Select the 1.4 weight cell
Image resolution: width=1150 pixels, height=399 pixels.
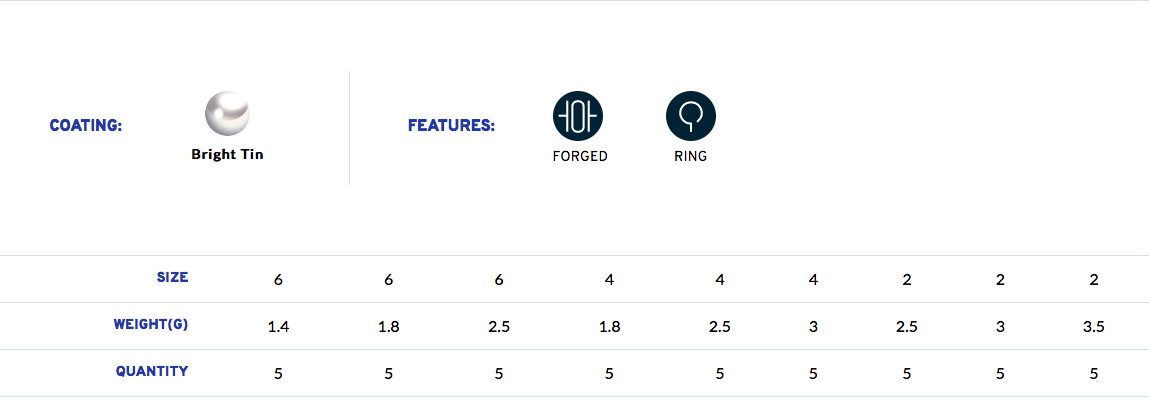tap(278, 327)
